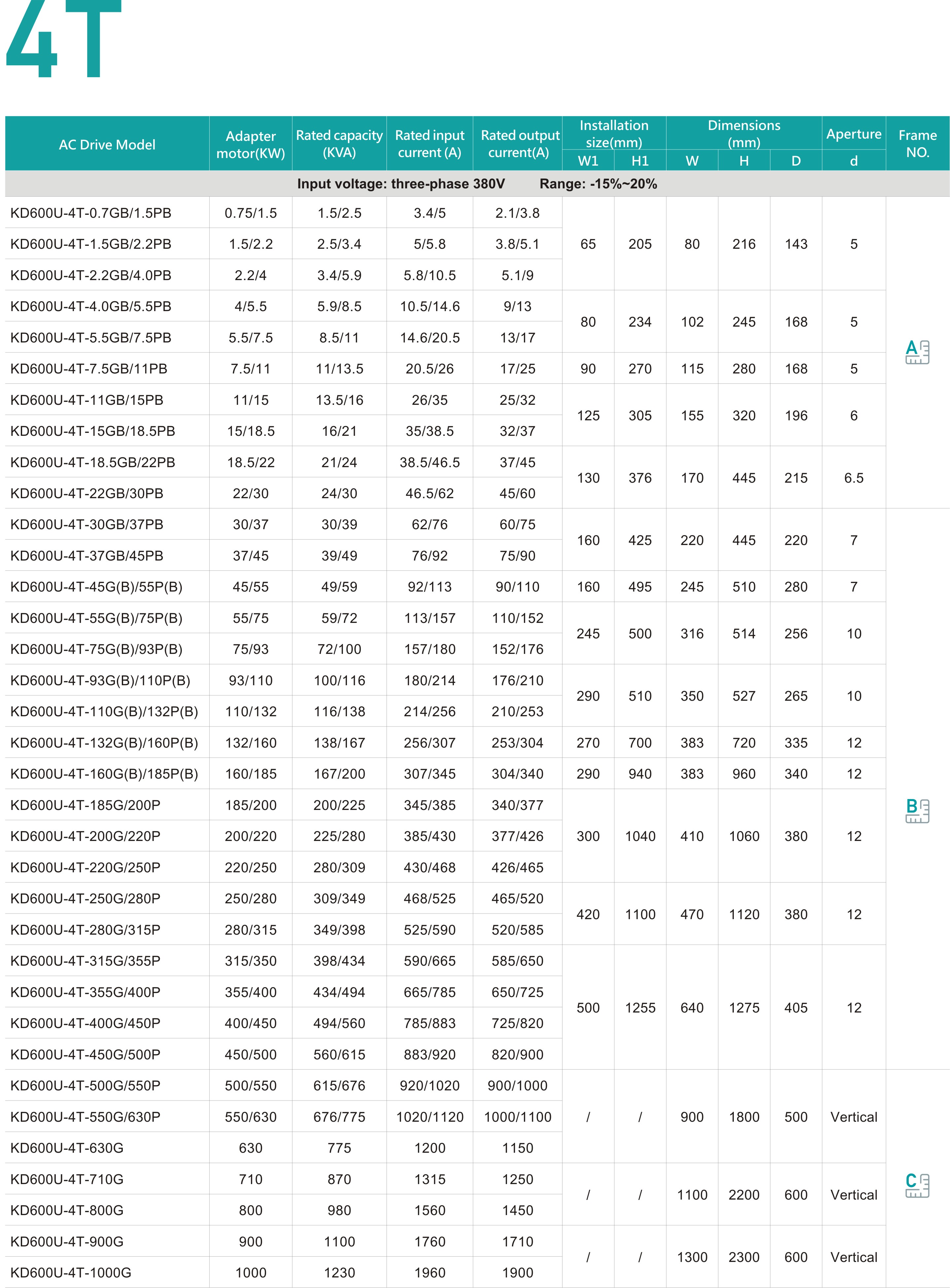Select model KD600U-4T-0.7GB/1.5PB row
Screen dimensions: 950x1288
point(91,213)
